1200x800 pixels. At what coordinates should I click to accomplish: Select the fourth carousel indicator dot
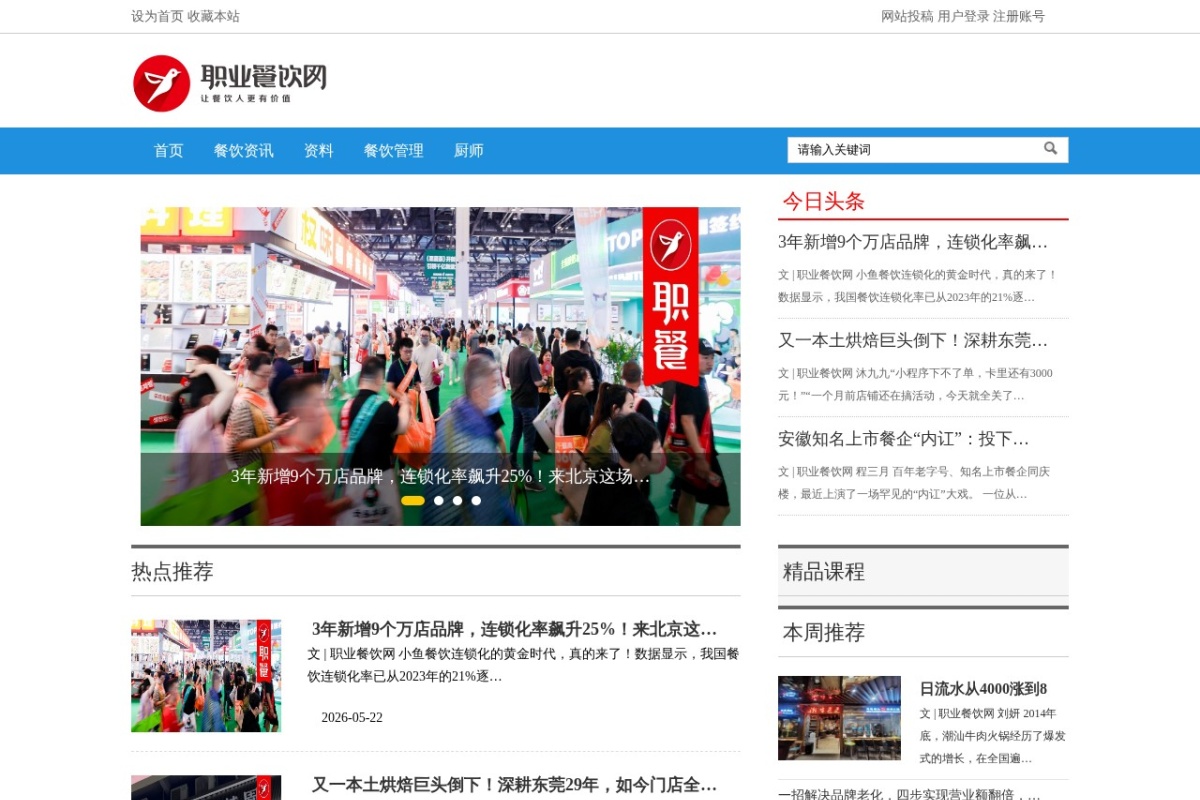coord(476,500)
